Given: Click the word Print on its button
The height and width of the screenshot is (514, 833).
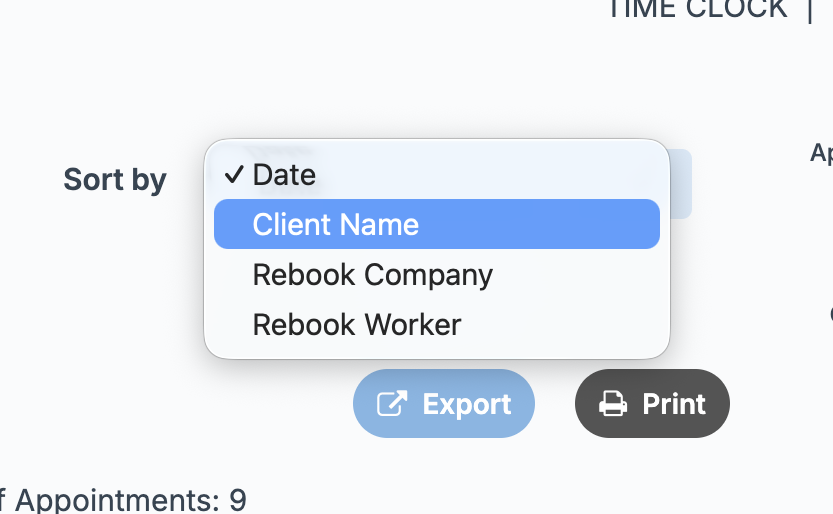Looking at the screenshot, I should click(674, 404).
